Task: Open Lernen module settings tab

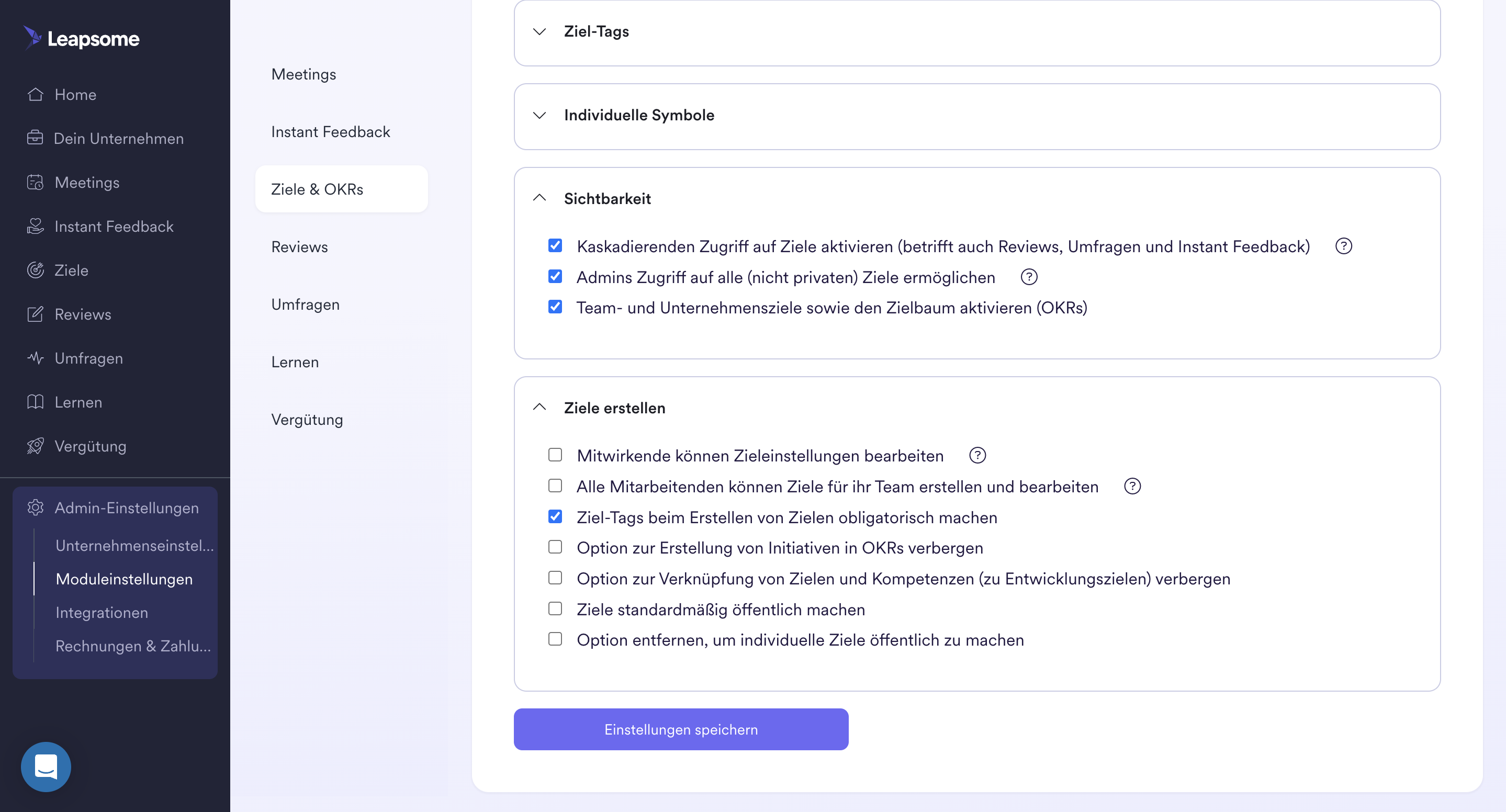Action: click(341, 362)
